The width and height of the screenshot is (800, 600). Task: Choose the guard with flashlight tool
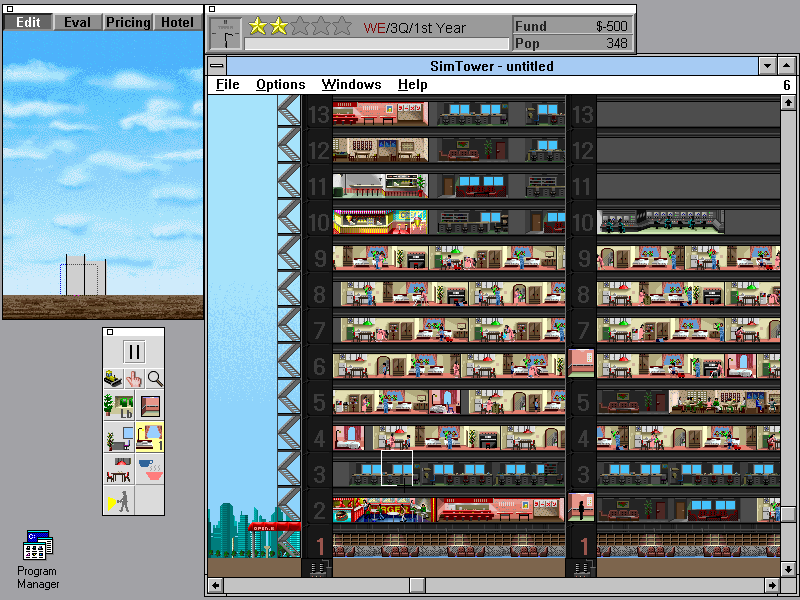(x=118, y=500)
